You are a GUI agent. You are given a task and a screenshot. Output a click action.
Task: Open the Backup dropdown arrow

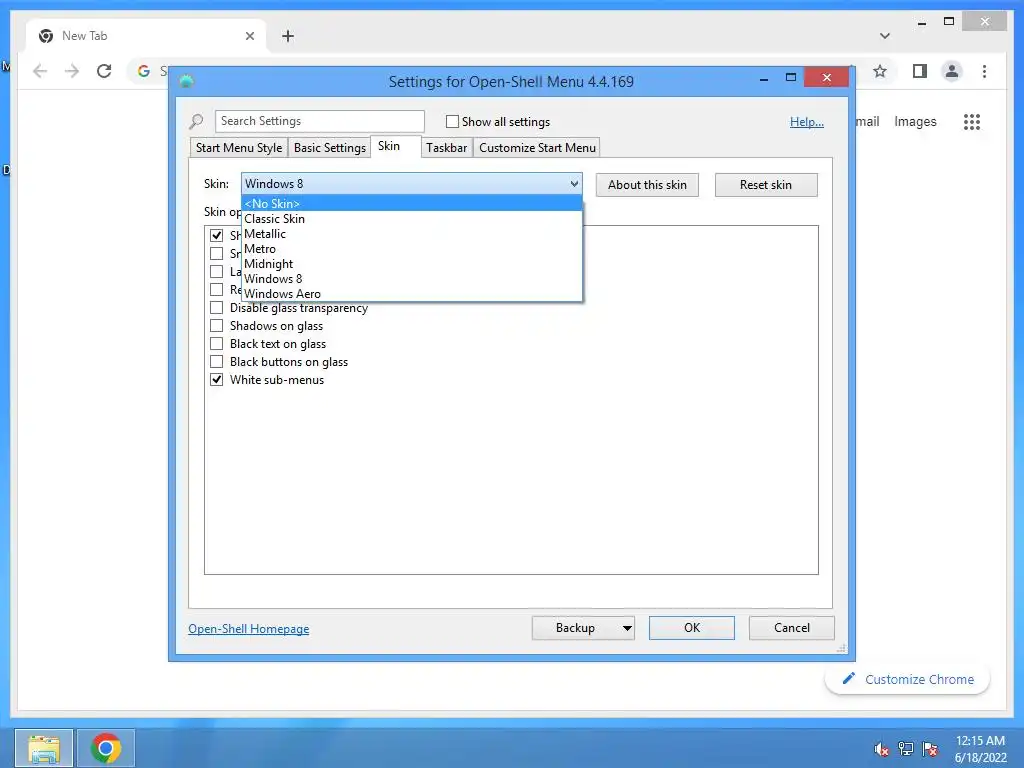(x=627, y=628)
